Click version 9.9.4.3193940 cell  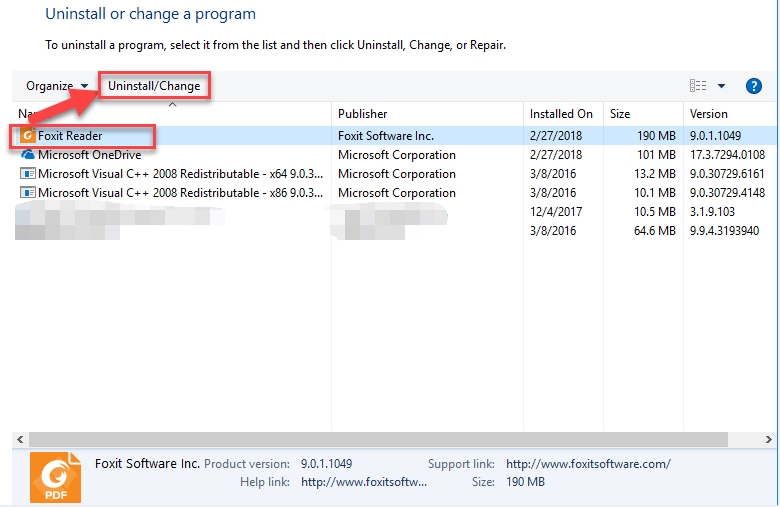[x=724, y=230]
